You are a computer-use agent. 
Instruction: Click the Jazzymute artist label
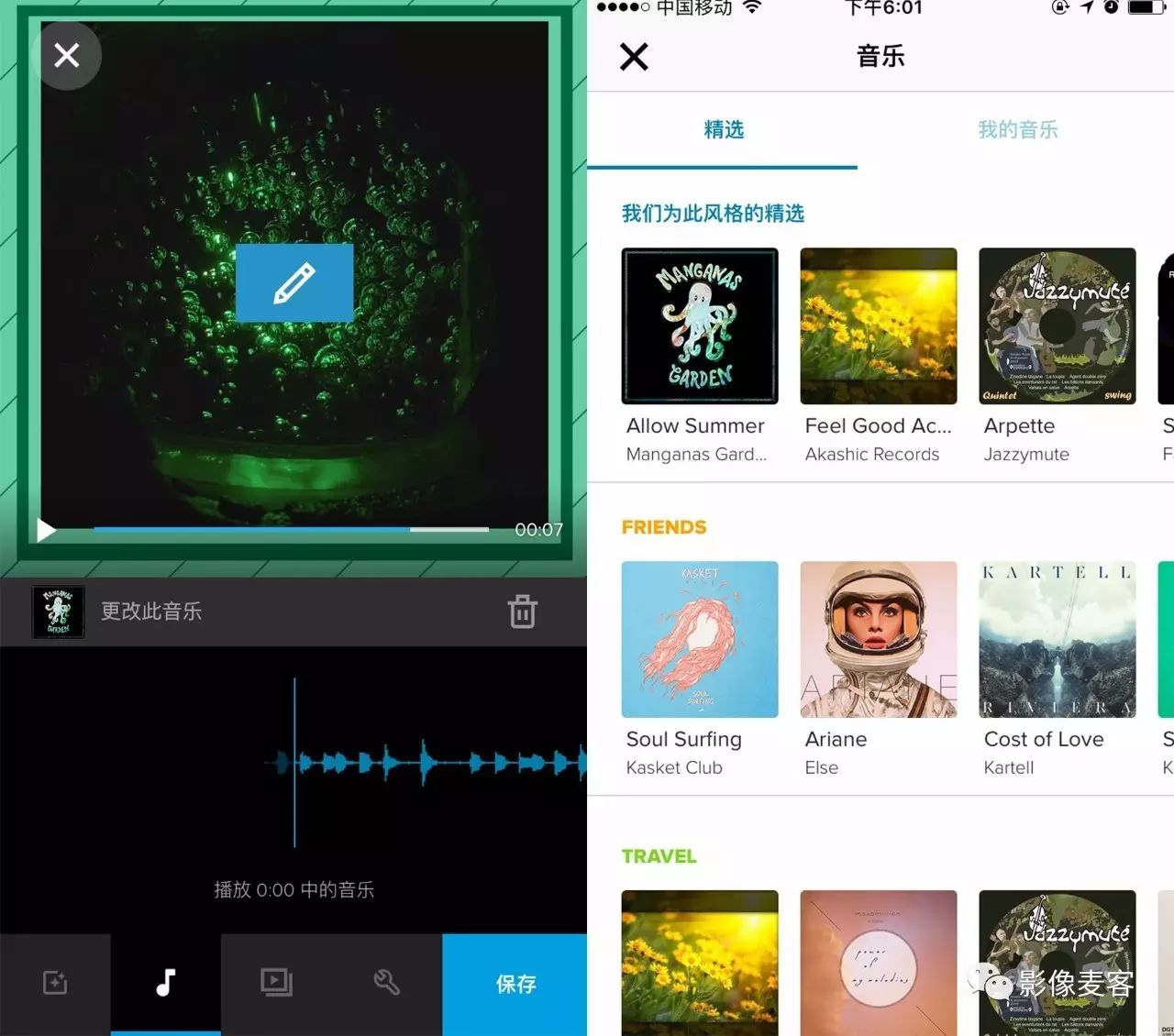click(1026, 454)
